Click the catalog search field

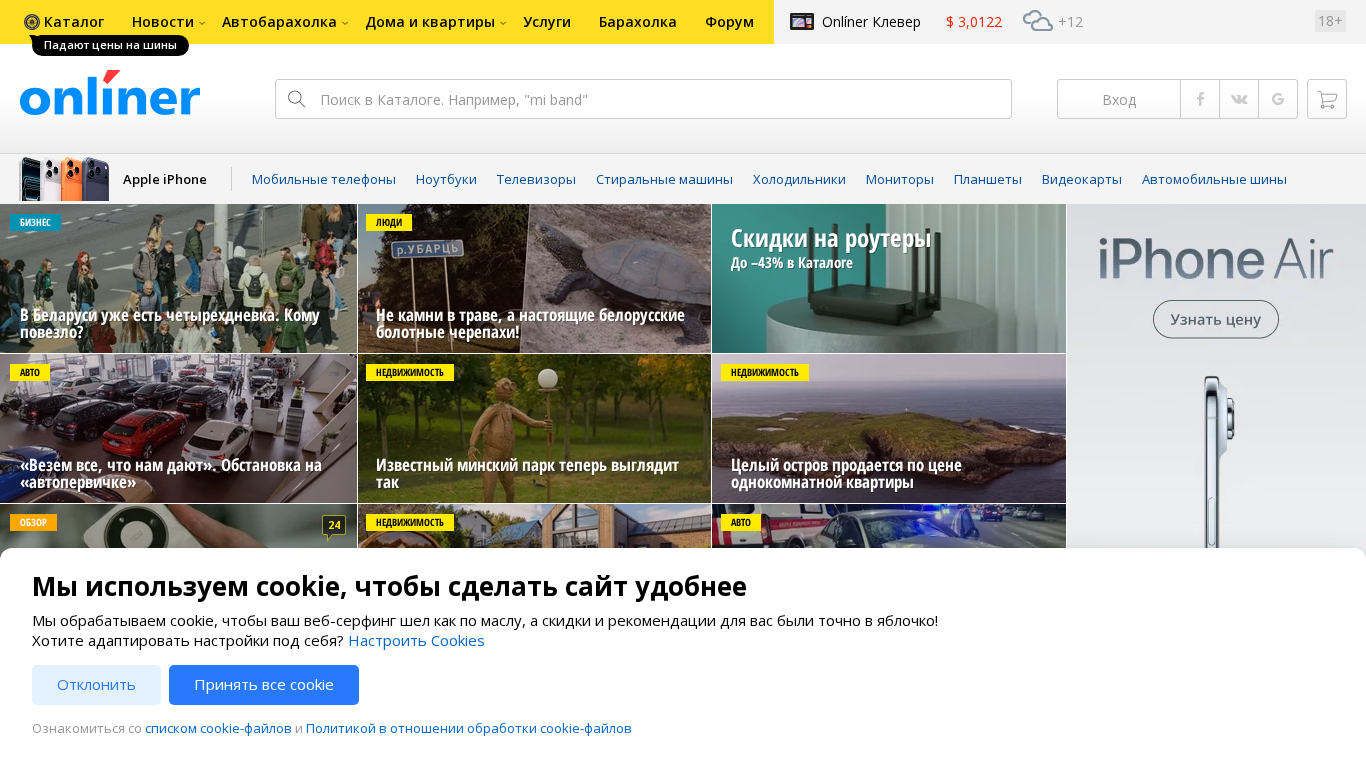coord(643,99)
